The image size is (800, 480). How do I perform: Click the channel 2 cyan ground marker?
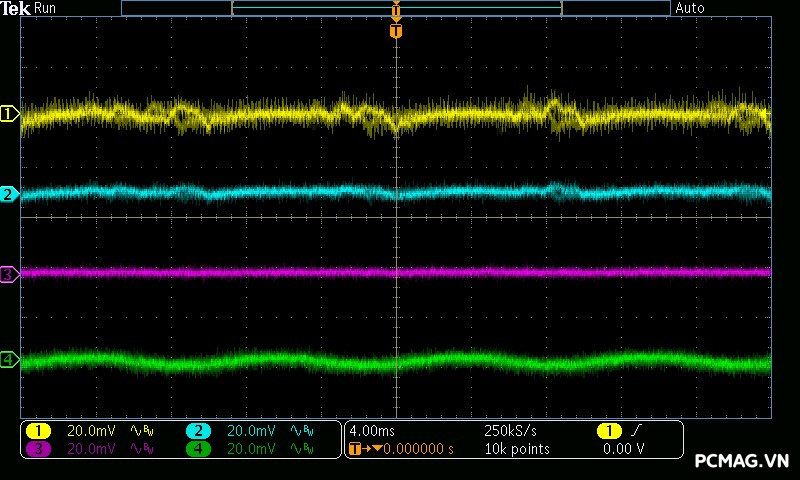coord(9,194)
